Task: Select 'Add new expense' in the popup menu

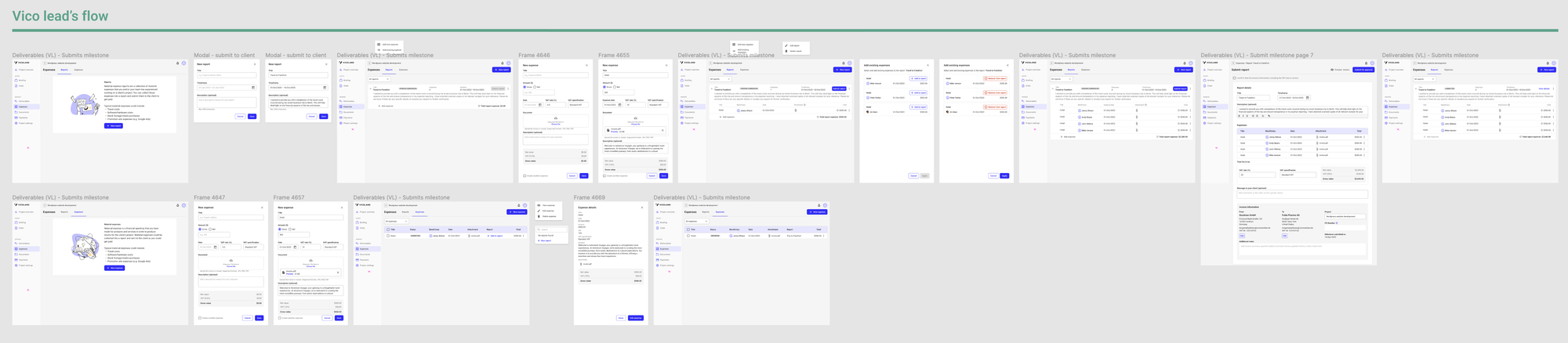Action: point(390,45)
